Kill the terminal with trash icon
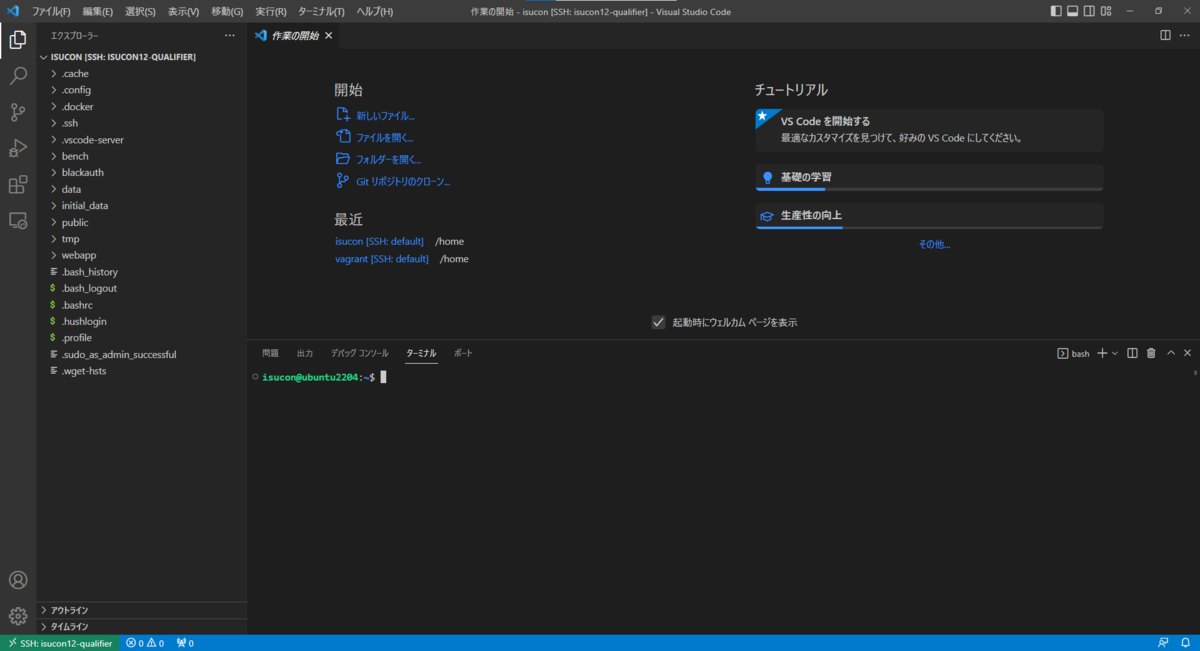The image size is (1200, 651). click(1151, 353)
